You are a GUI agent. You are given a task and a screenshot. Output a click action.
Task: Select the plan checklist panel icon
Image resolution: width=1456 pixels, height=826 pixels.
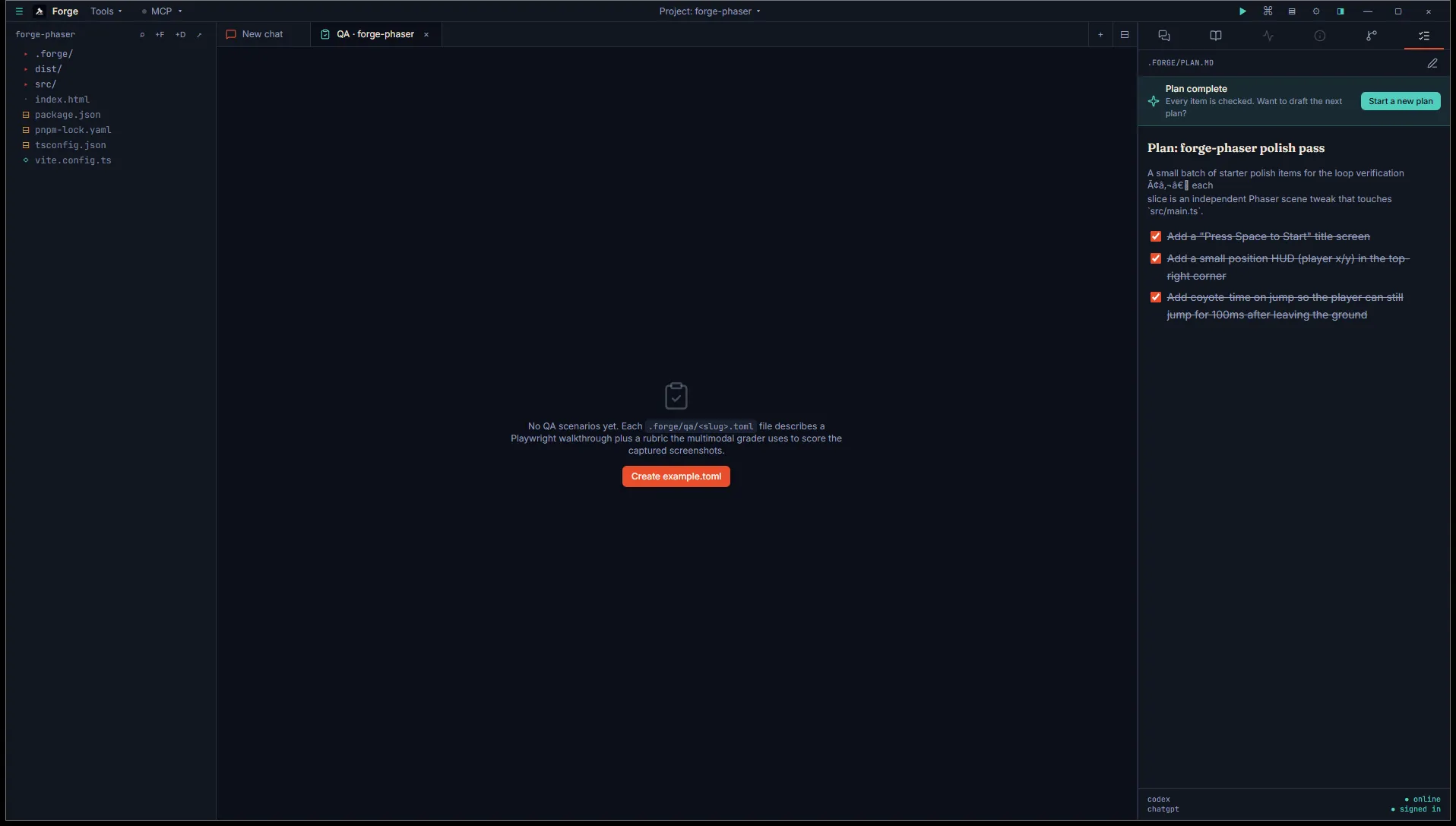tap(1424, 36)
